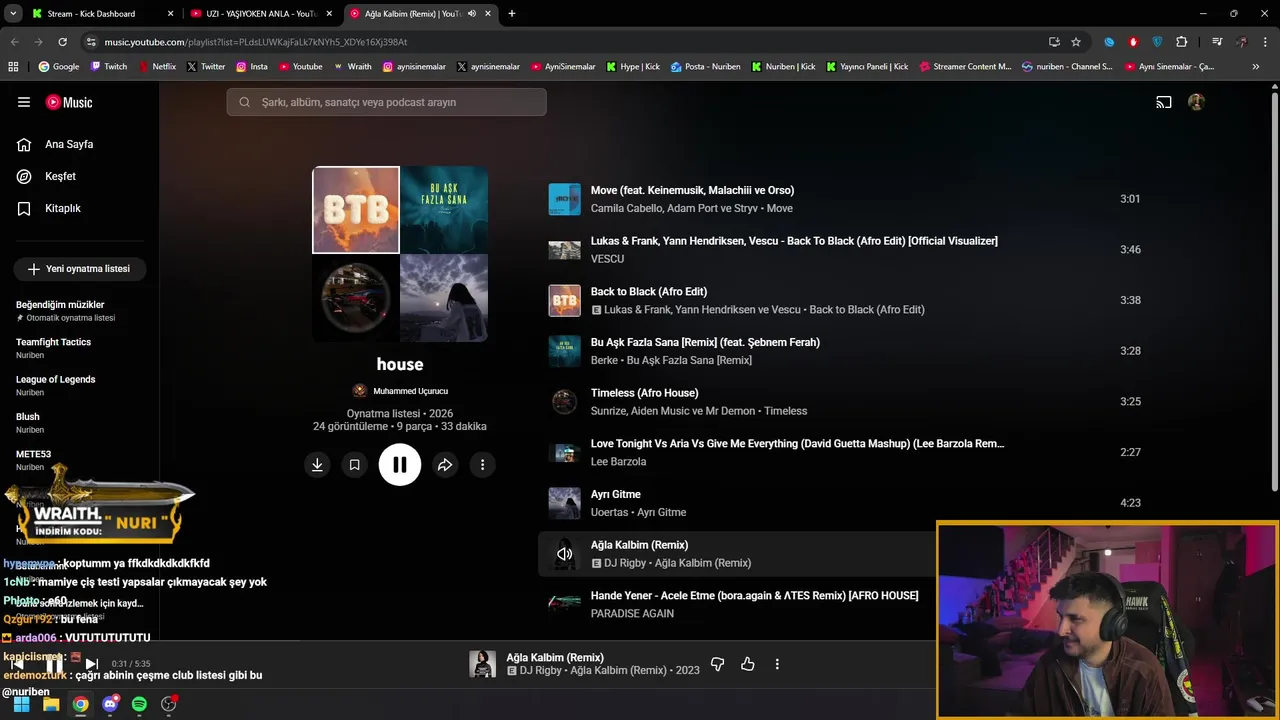
Task: Open Uoertas artist link
Action: [x=609, y=512]
